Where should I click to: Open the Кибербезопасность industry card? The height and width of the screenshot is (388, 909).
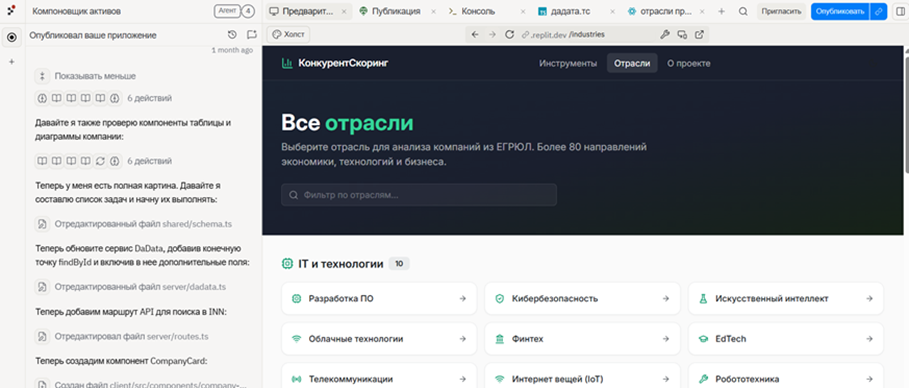pyautogui.click(x=582, y=299)
